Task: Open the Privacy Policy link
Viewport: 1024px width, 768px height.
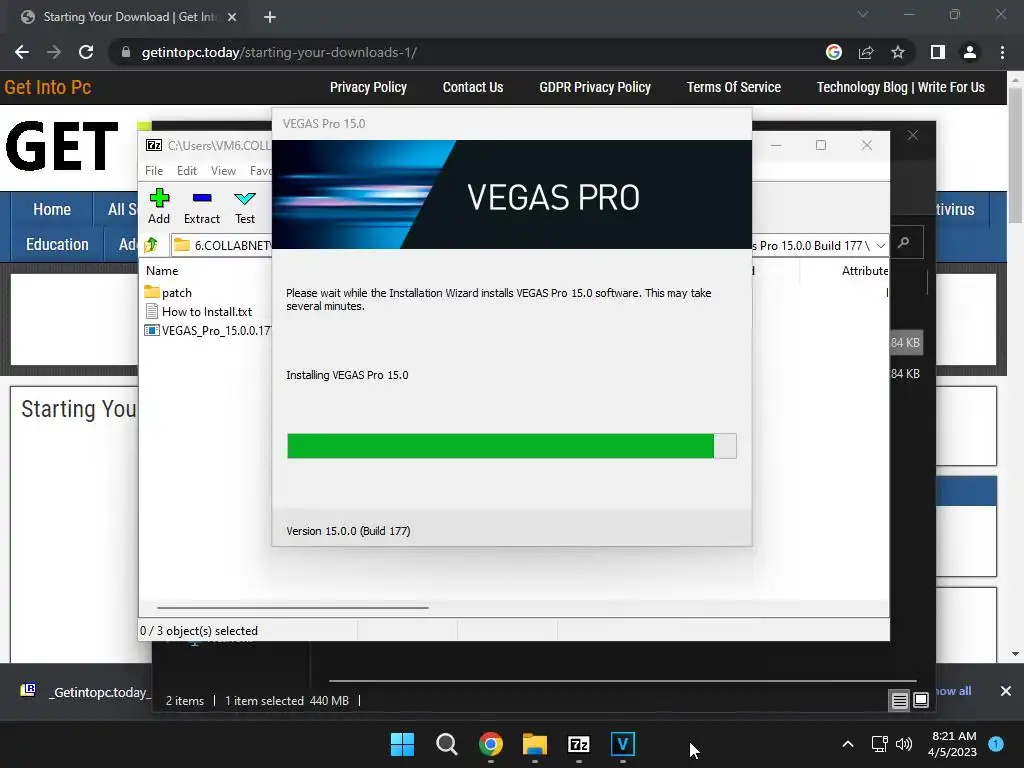Action: [x=368, y=87]
